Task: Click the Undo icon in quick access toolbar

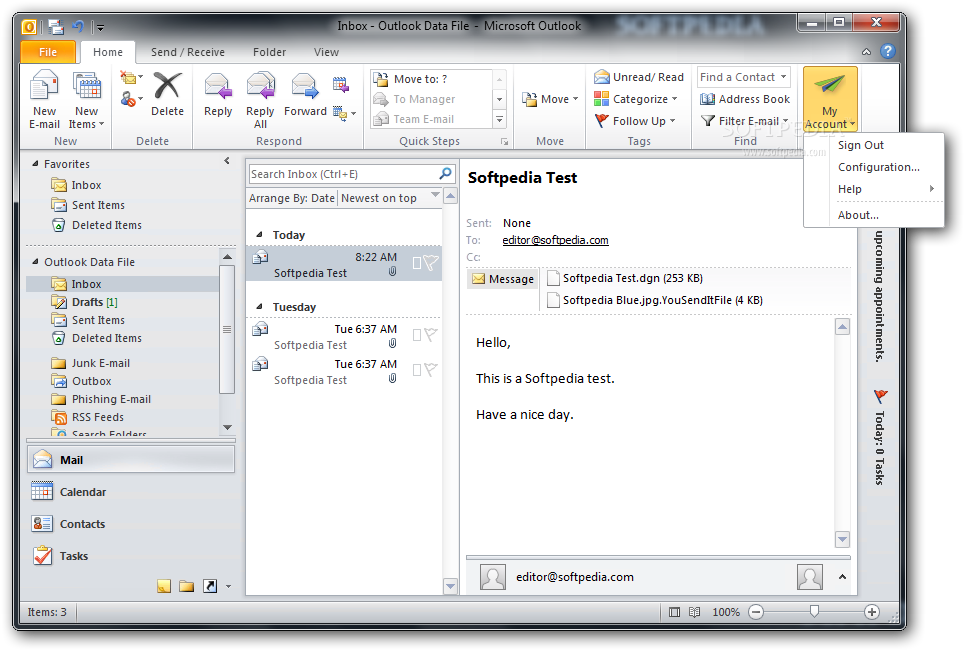Action: tap(78, 26)
